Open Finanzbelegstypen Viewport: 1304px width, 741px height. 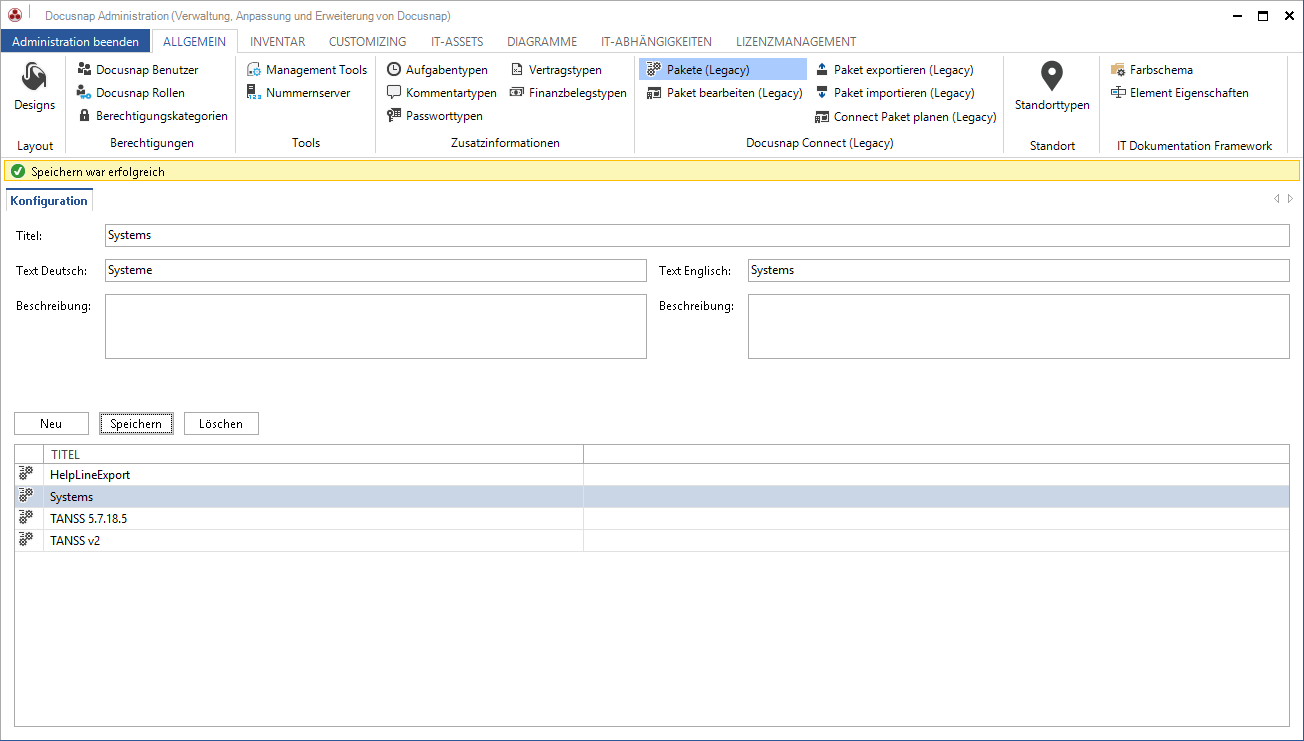[x=568, y=93]
